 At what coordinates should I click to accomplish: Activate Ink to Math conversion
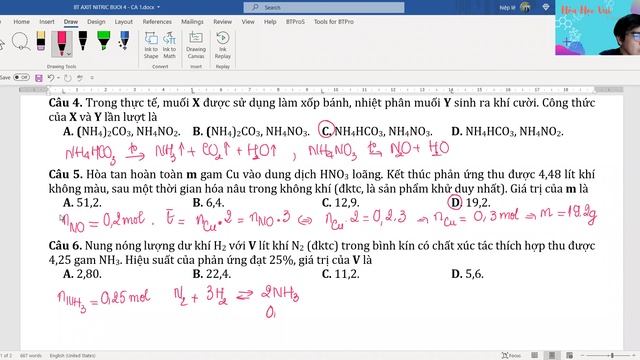click(169, 45)
